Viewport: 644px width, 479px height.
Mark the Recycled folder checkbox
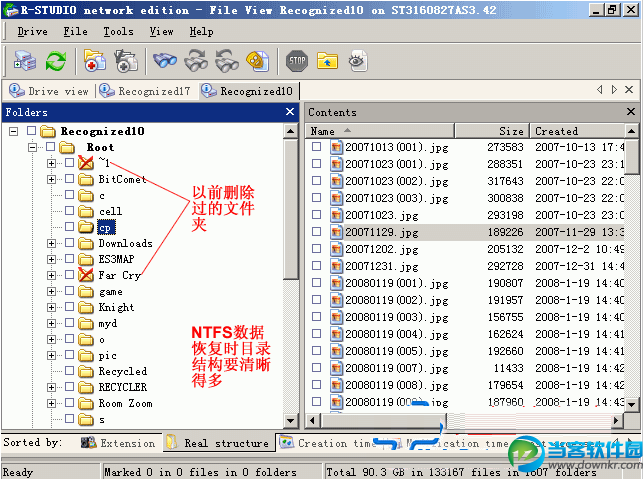(69, 371)
